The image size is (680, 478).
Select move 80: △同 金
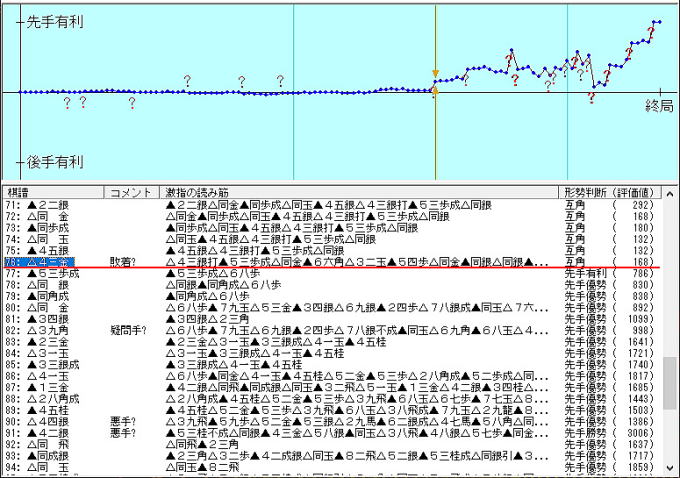coord(38,308)
